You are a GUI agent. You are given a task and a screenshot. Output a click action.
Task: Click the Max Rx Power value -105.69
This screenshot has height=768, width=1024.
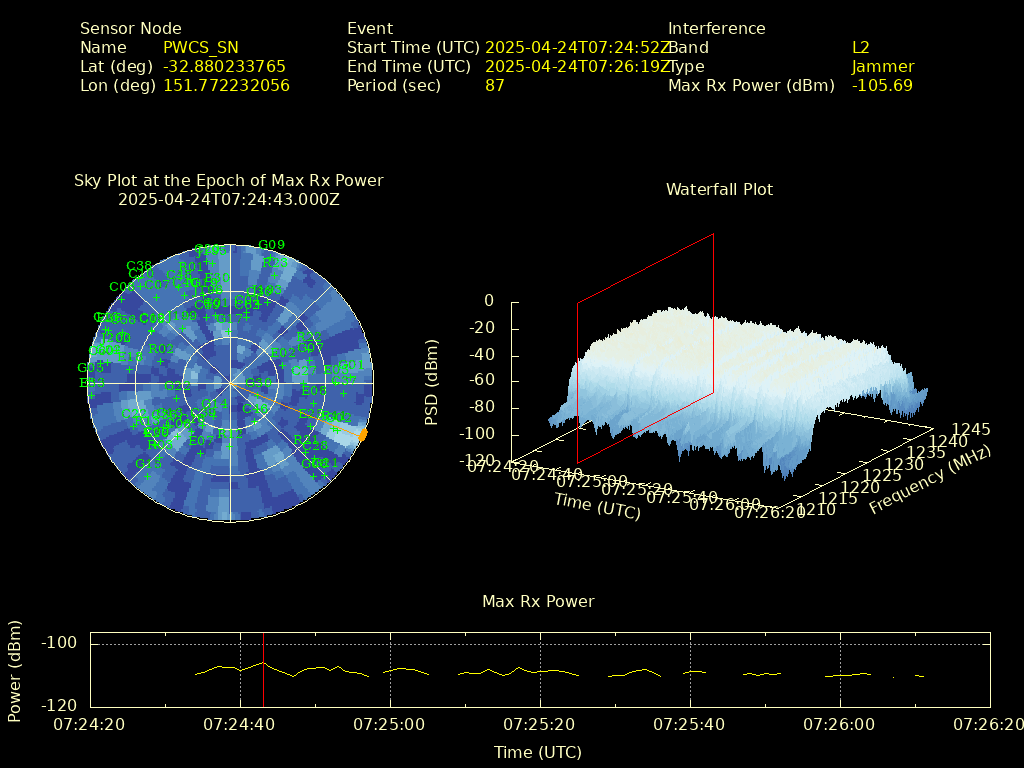(x=882, y=86)
